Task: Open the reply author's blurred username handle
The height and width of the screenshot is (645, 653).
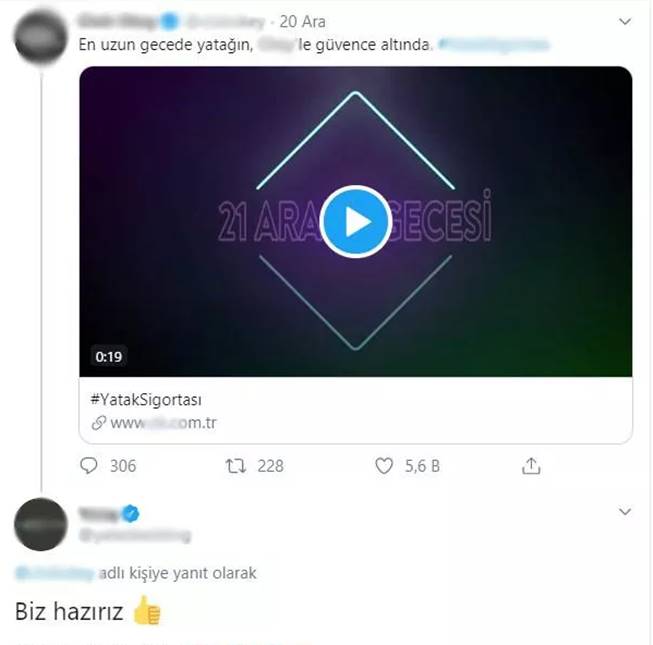Action: [x=135, y=535]
